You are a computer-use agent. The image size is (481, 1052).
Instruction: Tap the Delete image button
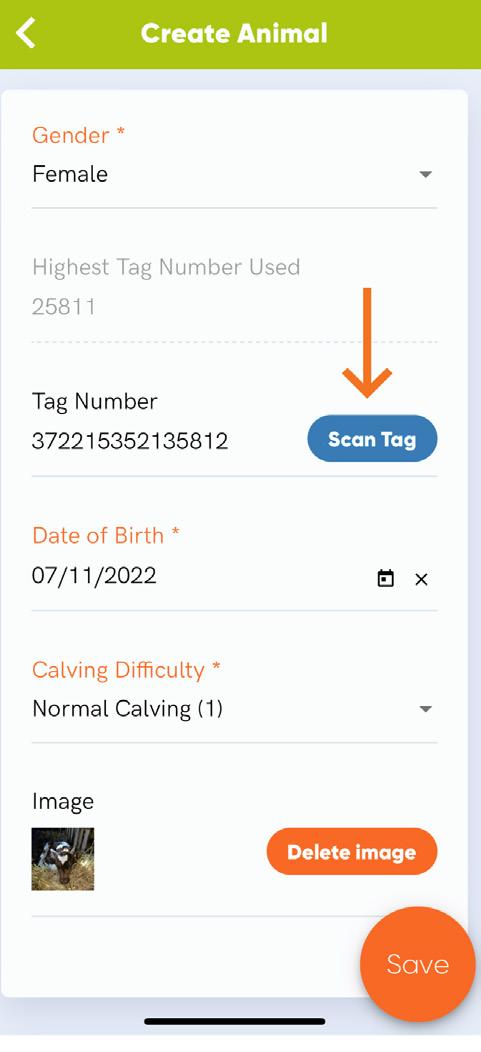[x=352, y=852]
